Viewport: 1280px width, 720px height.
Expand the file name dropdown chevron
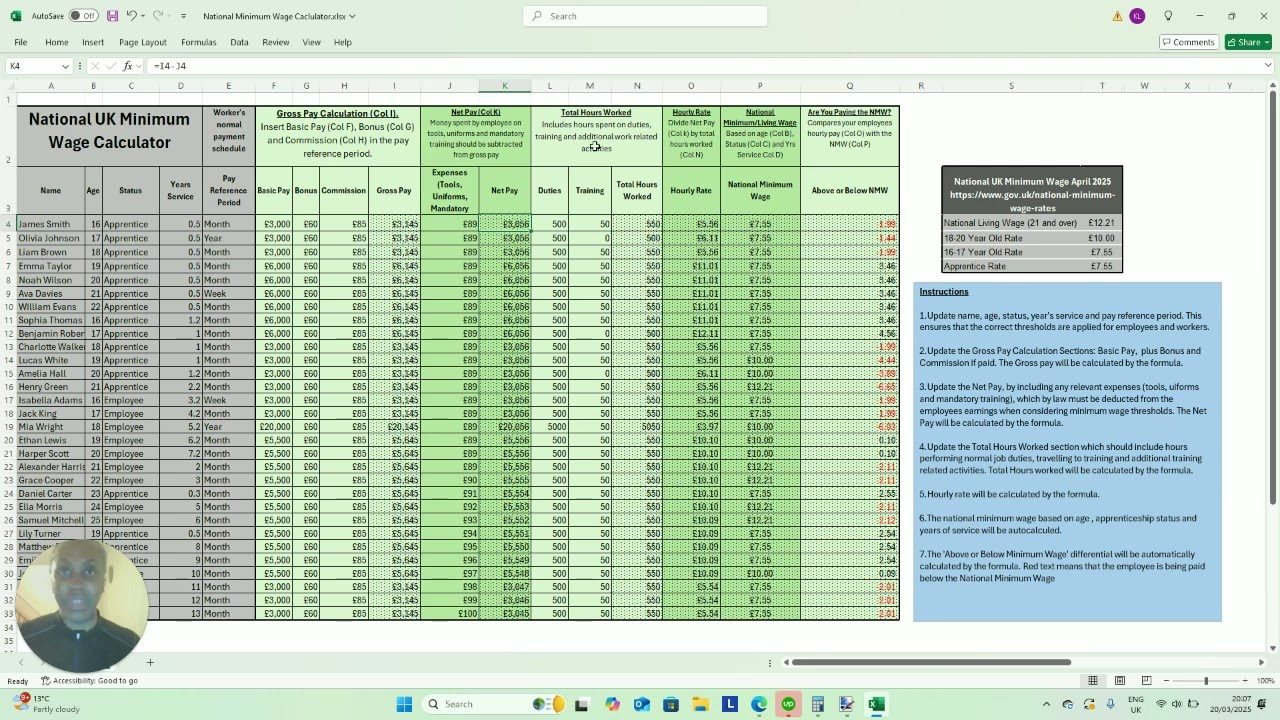pos(352,16)
